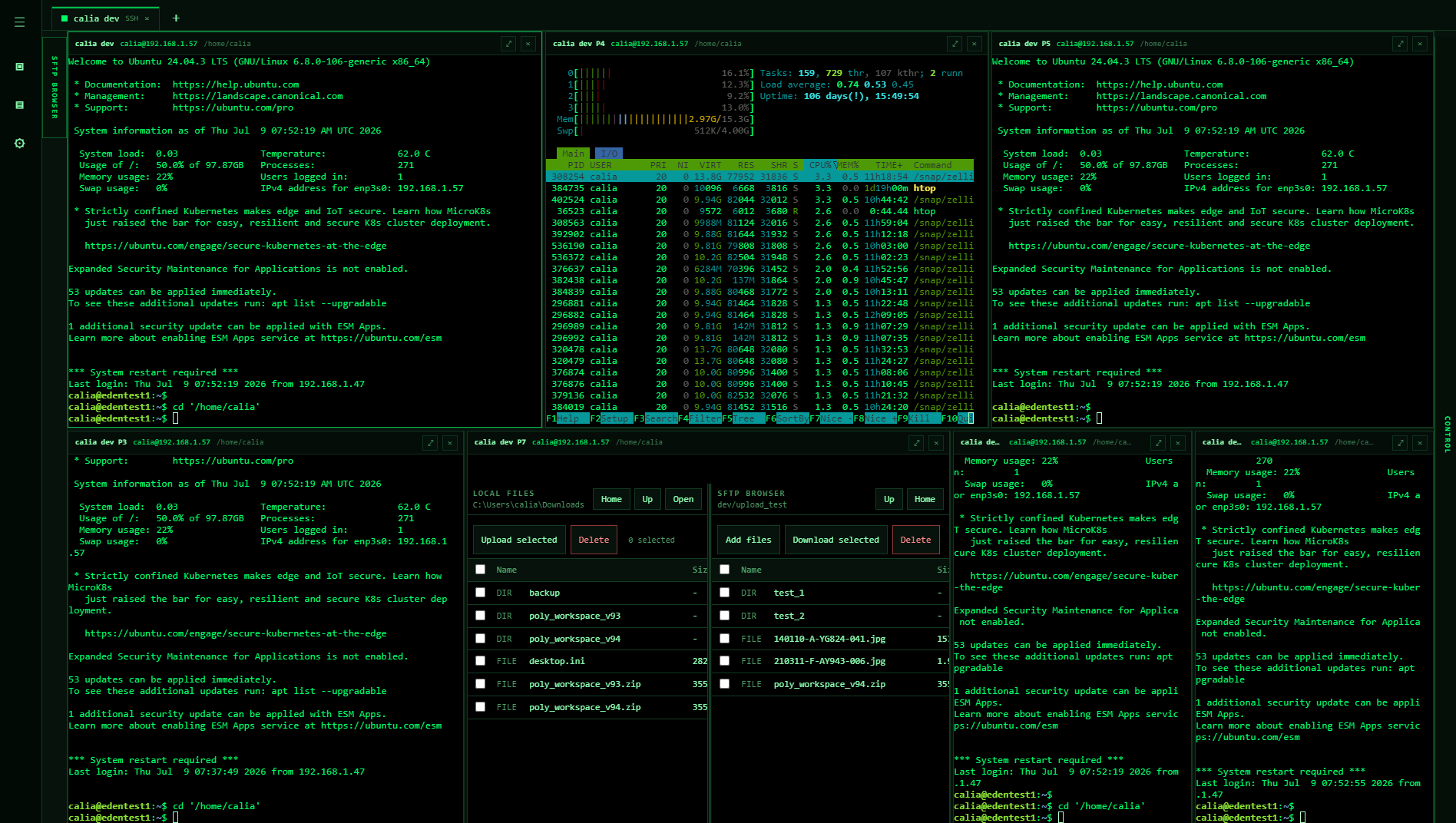Click the backup folder name

[544, 593]
